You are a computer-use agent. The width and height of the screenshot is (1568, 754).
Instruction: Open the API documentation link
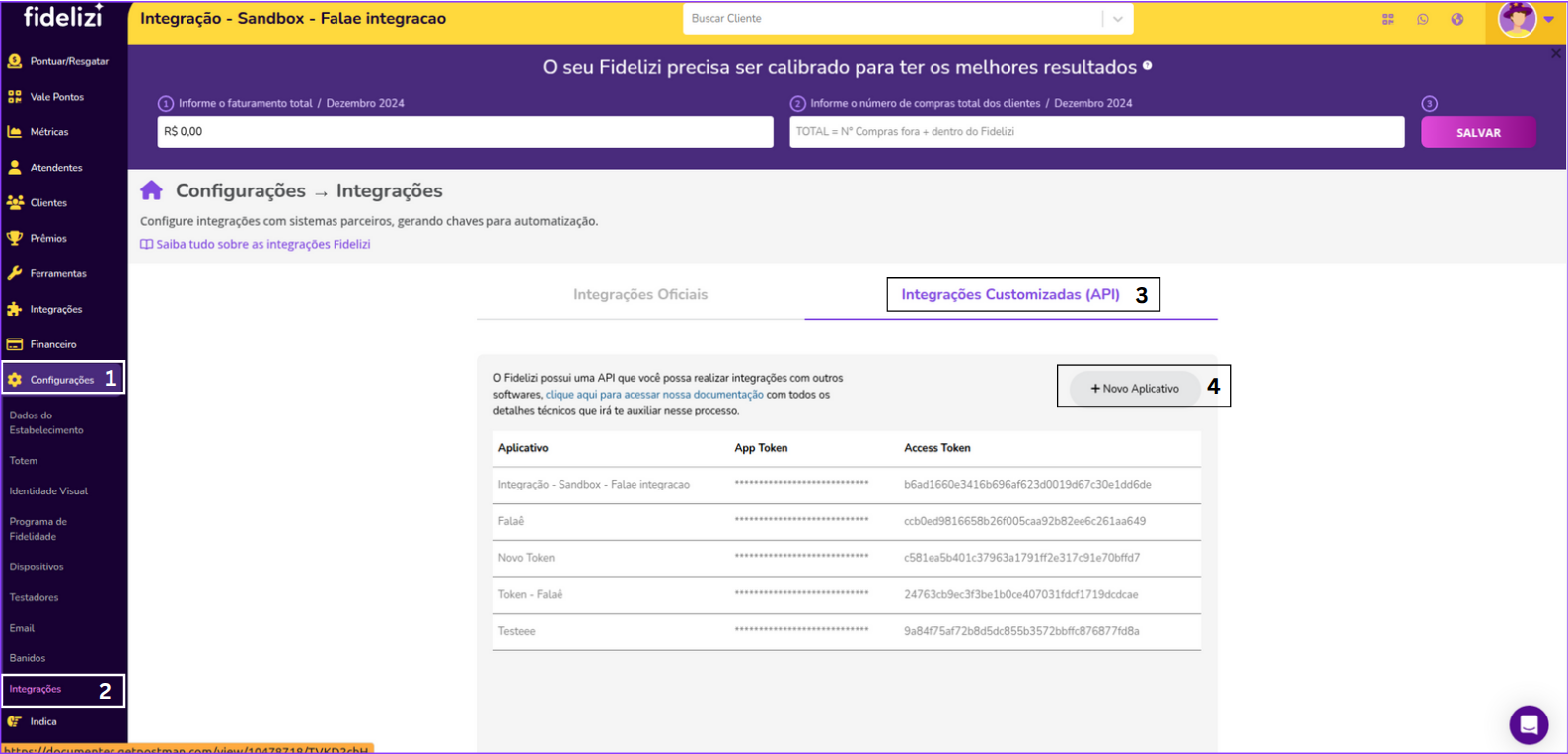pyautogui.click(x=654, y=395)
